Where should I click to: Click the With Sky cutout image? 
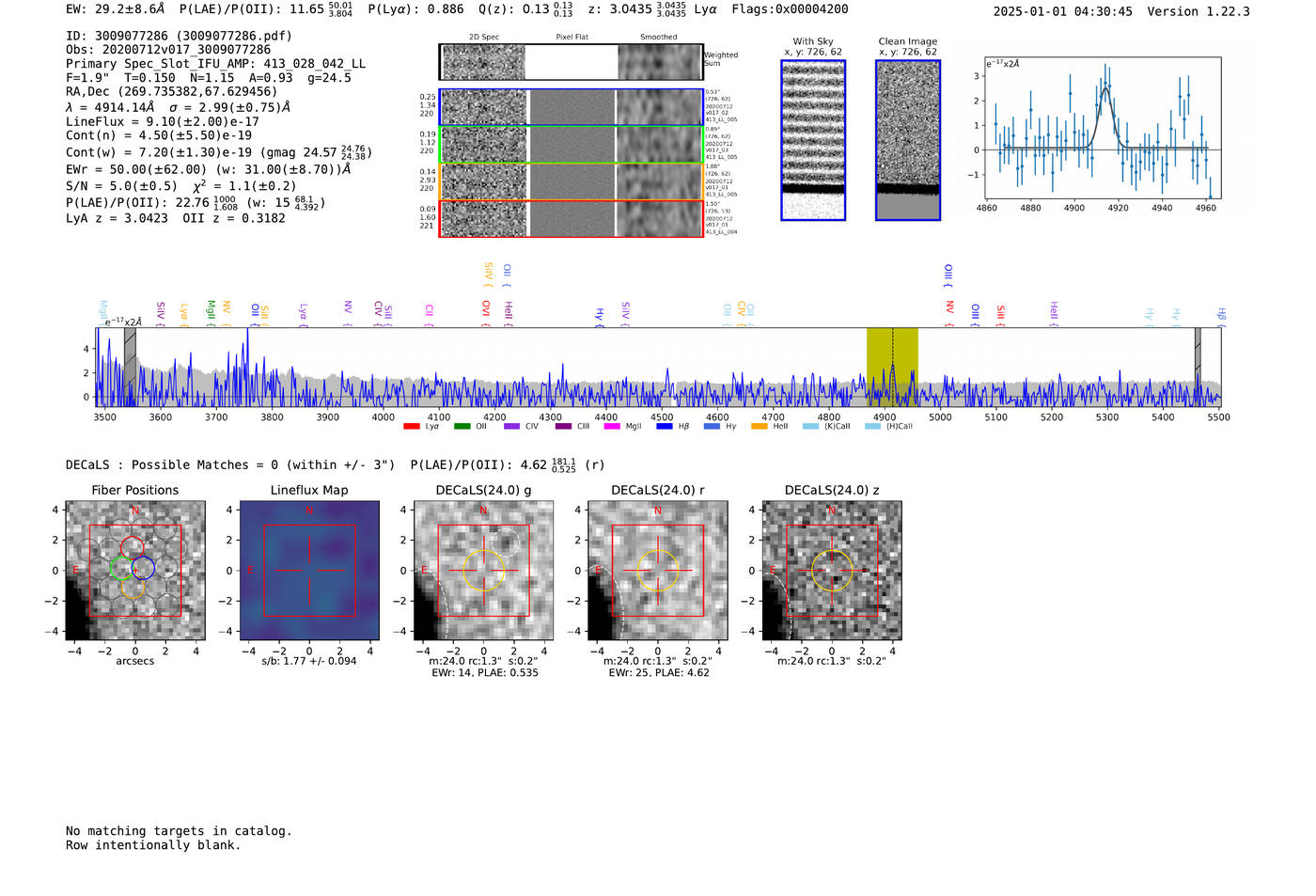tap(813, 140)
